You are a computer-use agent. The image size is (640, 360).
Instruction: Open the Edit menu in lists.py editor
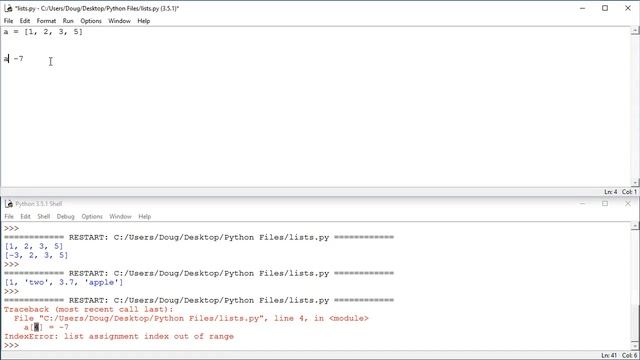(25, 21)
